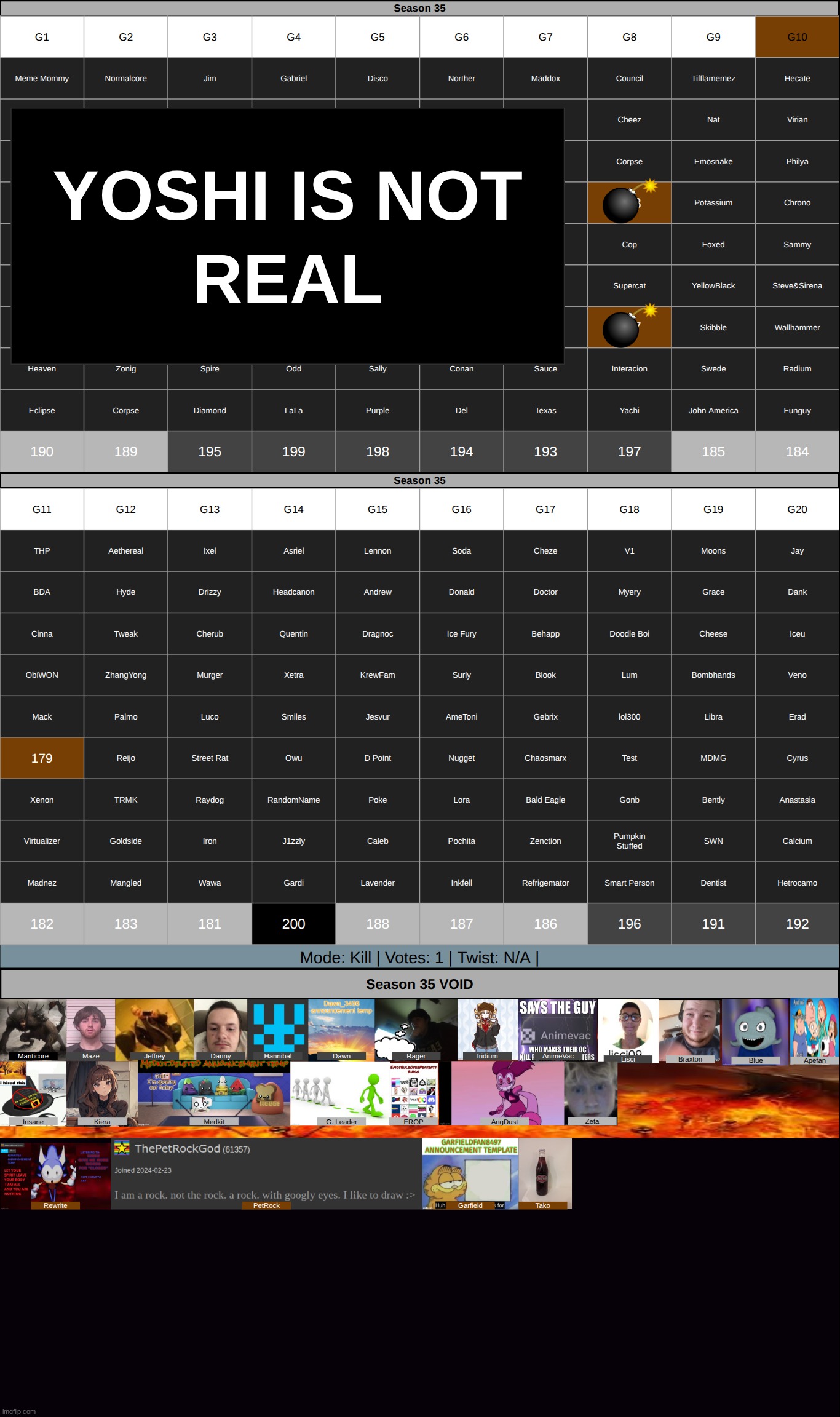The height and width of the screenshot is (1417, 840).
Task: Click the Tako soda bottle image
Action: (x=544, y=1172)
